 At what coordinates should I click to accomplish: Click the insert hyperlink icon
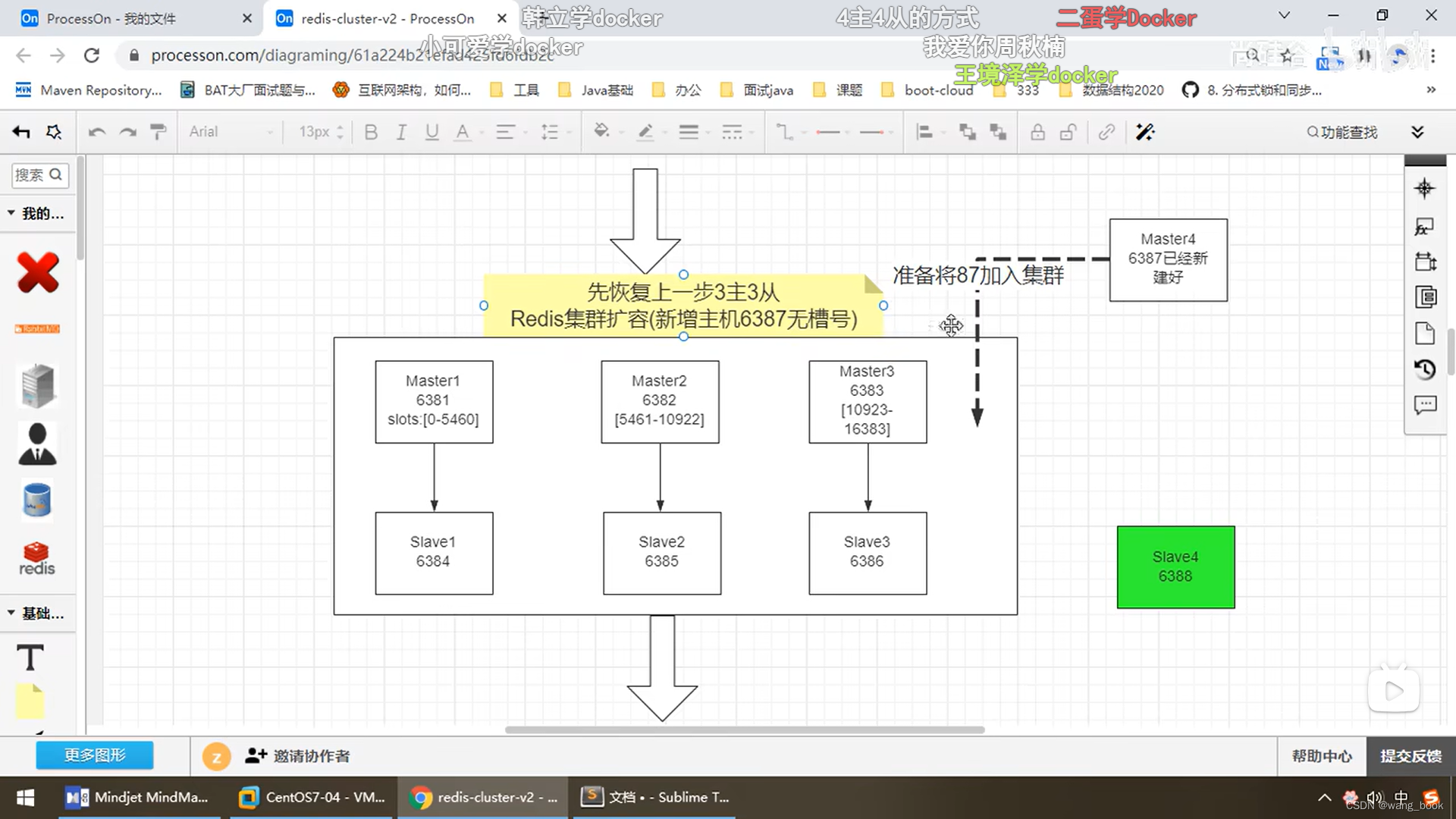click(1106, 131)
